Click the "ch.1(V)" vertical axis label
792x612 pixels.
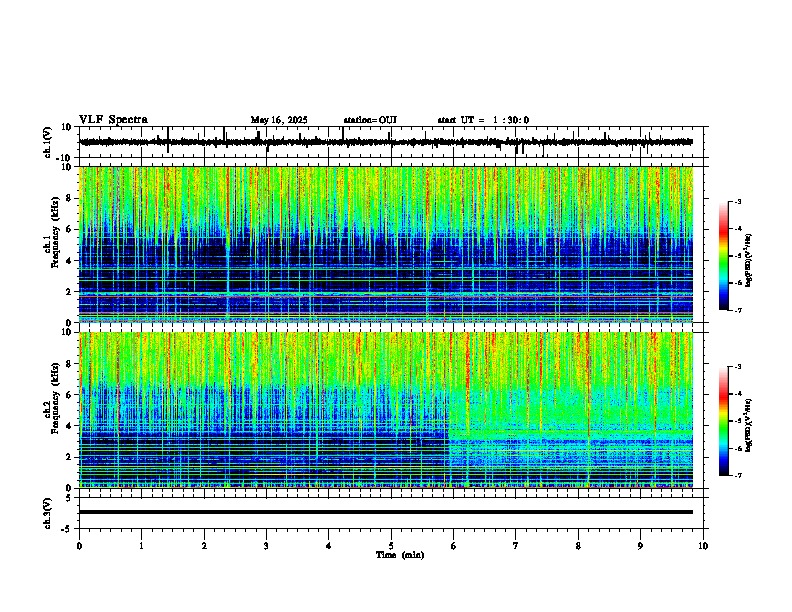pos(48,142)
